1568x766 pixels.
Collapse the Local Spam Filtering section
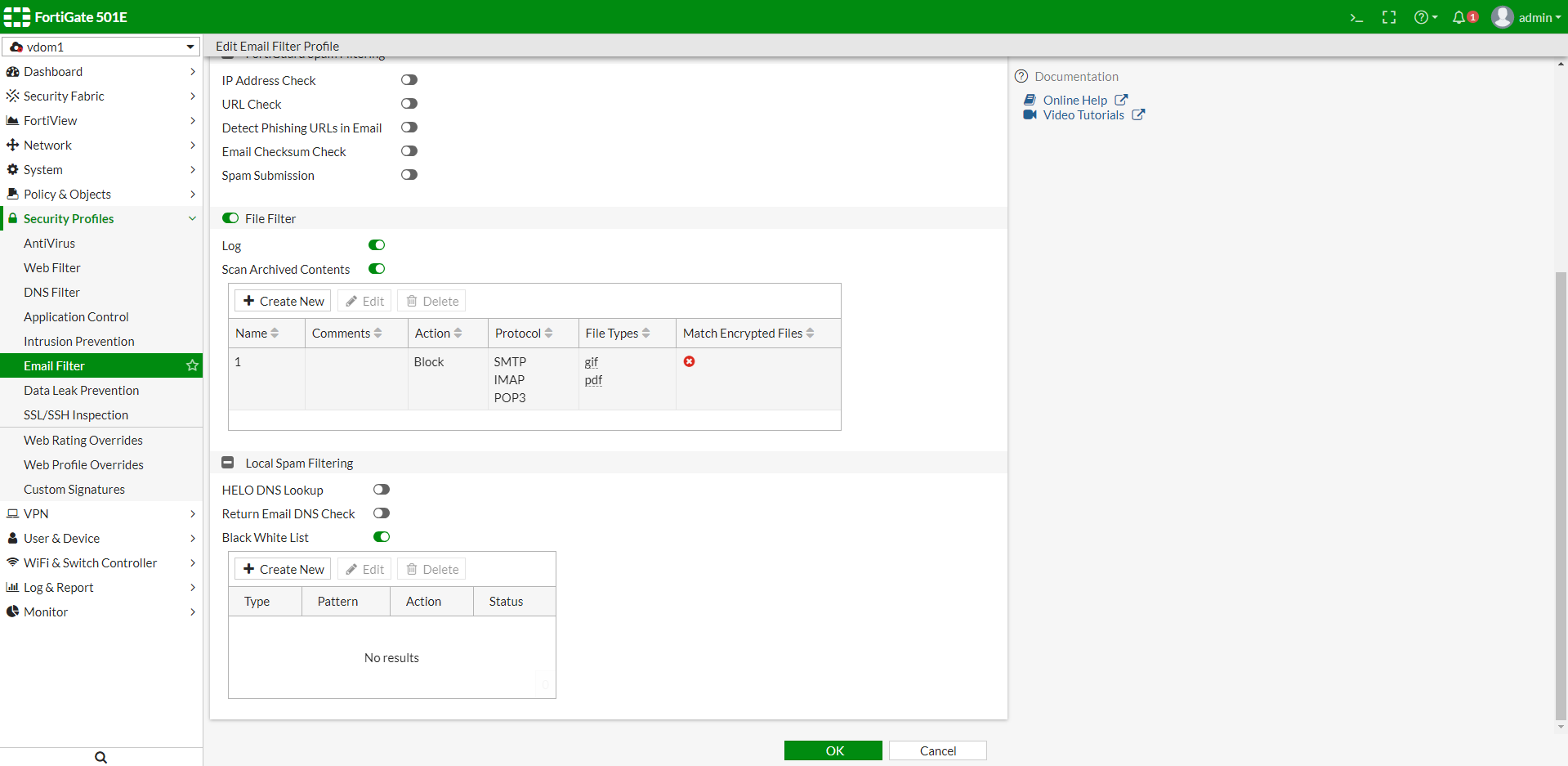(228, 462)
